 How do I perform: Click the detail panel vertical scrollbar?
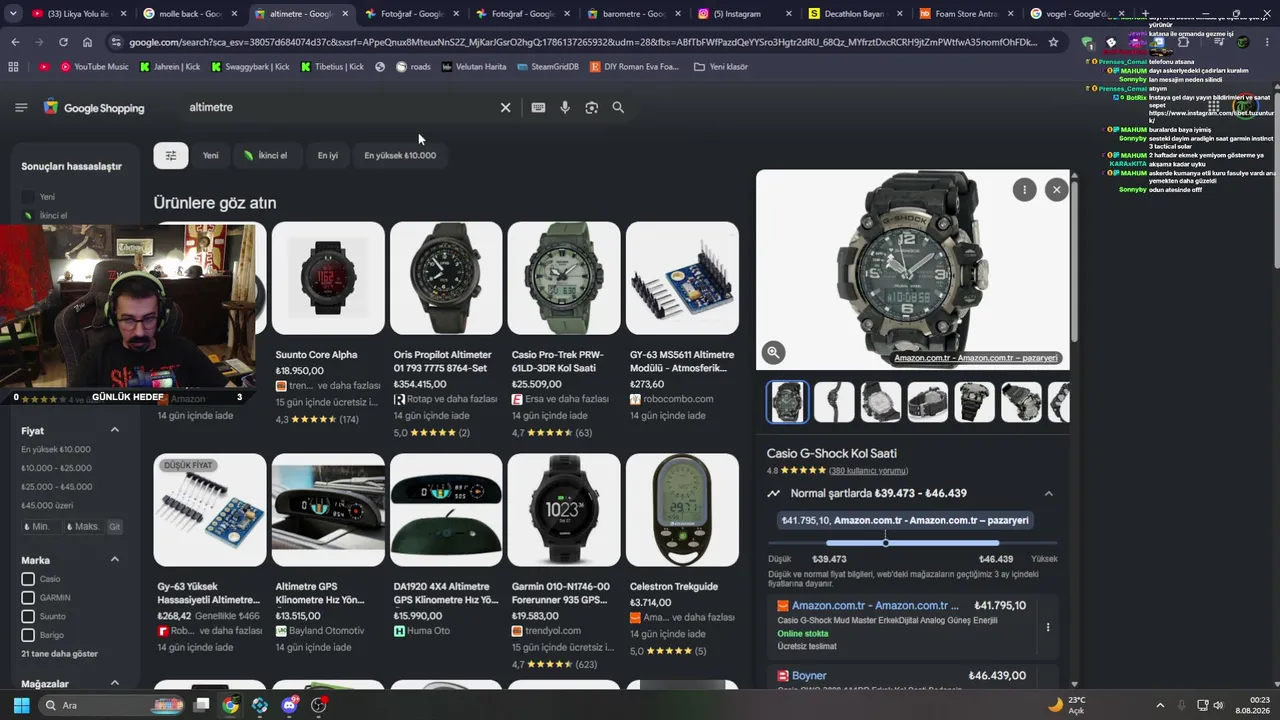(x=1074, y=260)
